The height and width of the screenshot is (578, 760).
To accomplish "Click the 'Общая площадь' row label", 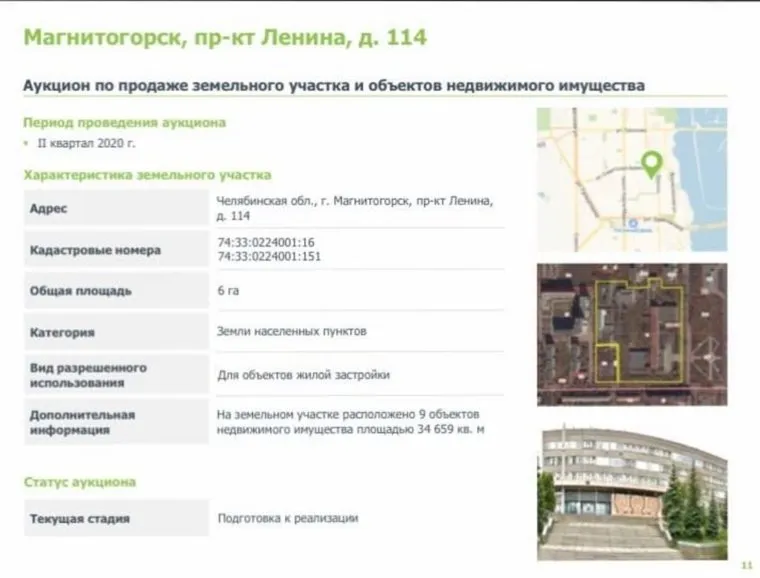I will pos(81,291).
